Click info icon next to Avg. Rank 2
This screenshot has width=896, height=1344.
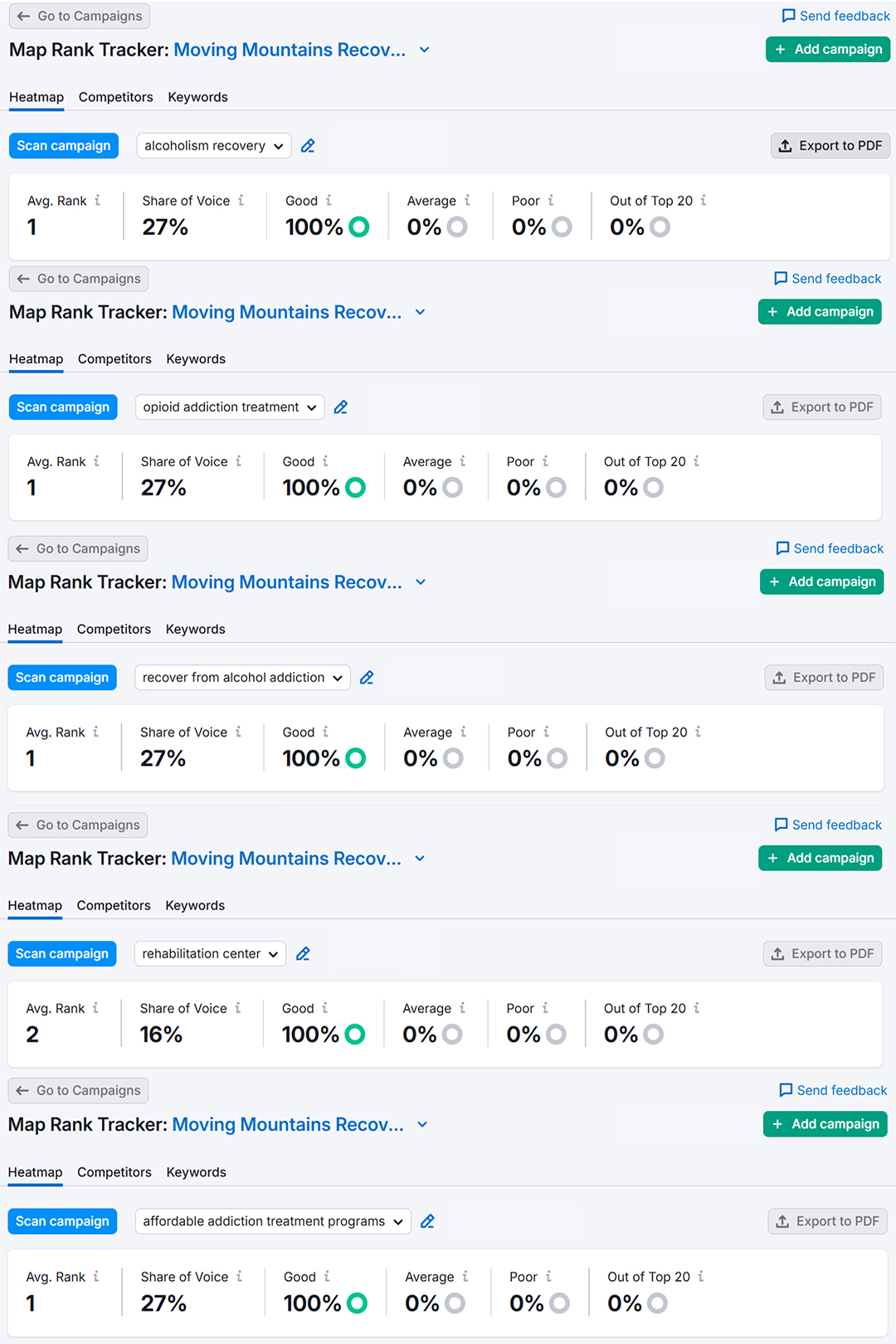coord(95,1008)
